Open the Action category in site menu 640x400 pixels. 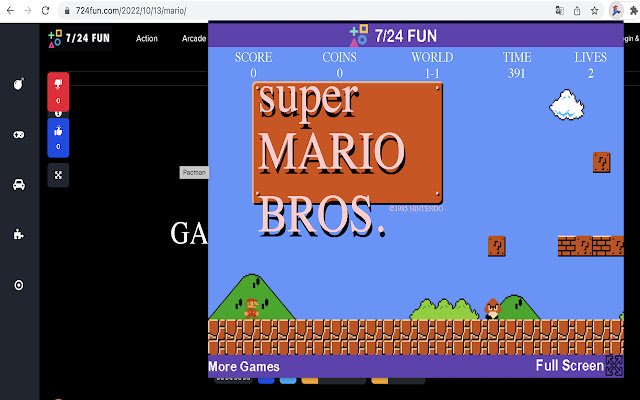coord(147,38)
